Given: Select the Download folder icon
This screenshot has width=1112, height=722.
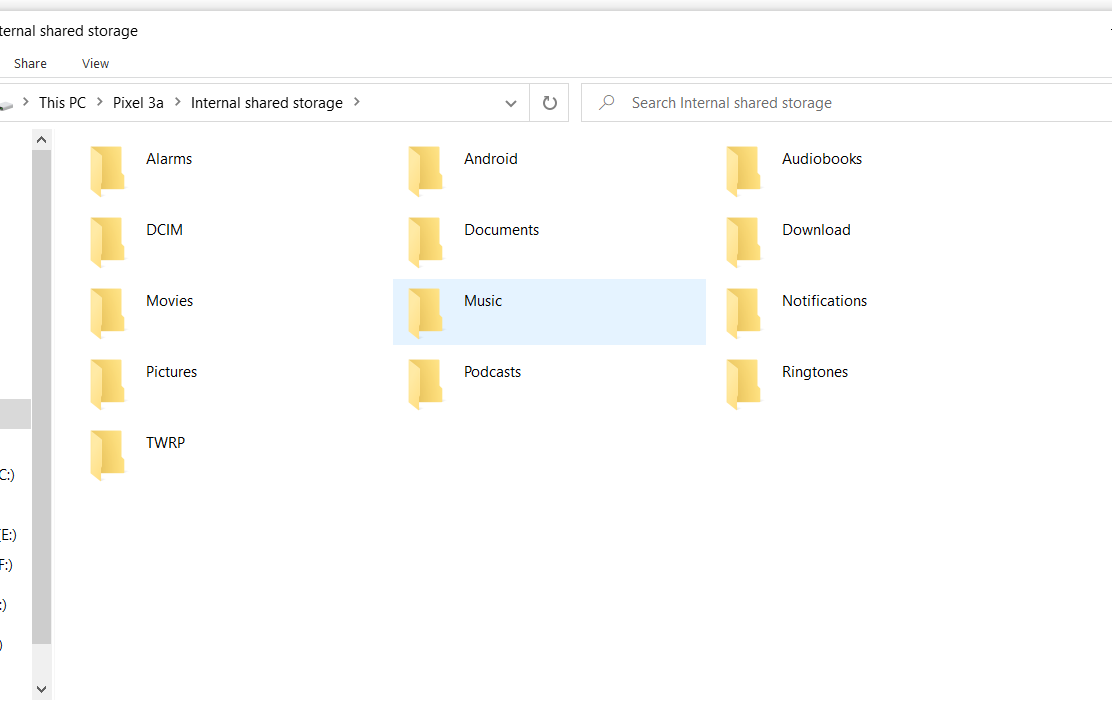Looking at the screenshot, I should (743, 241).
